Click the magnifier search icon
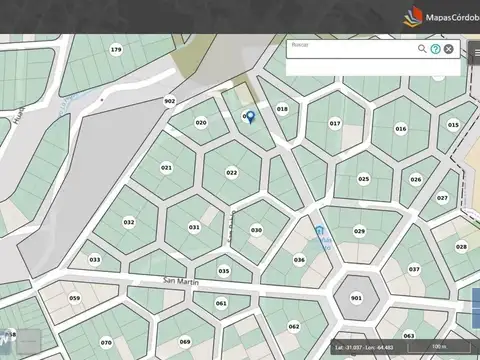 tap(422, 49)
